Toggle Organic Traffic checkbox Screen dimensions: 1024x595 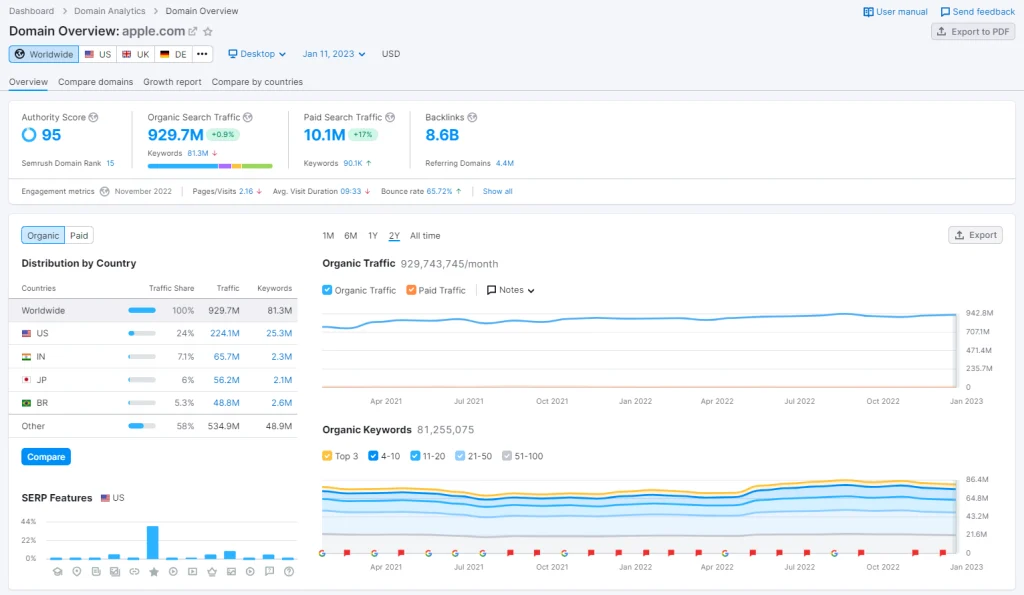pos(327,290)
